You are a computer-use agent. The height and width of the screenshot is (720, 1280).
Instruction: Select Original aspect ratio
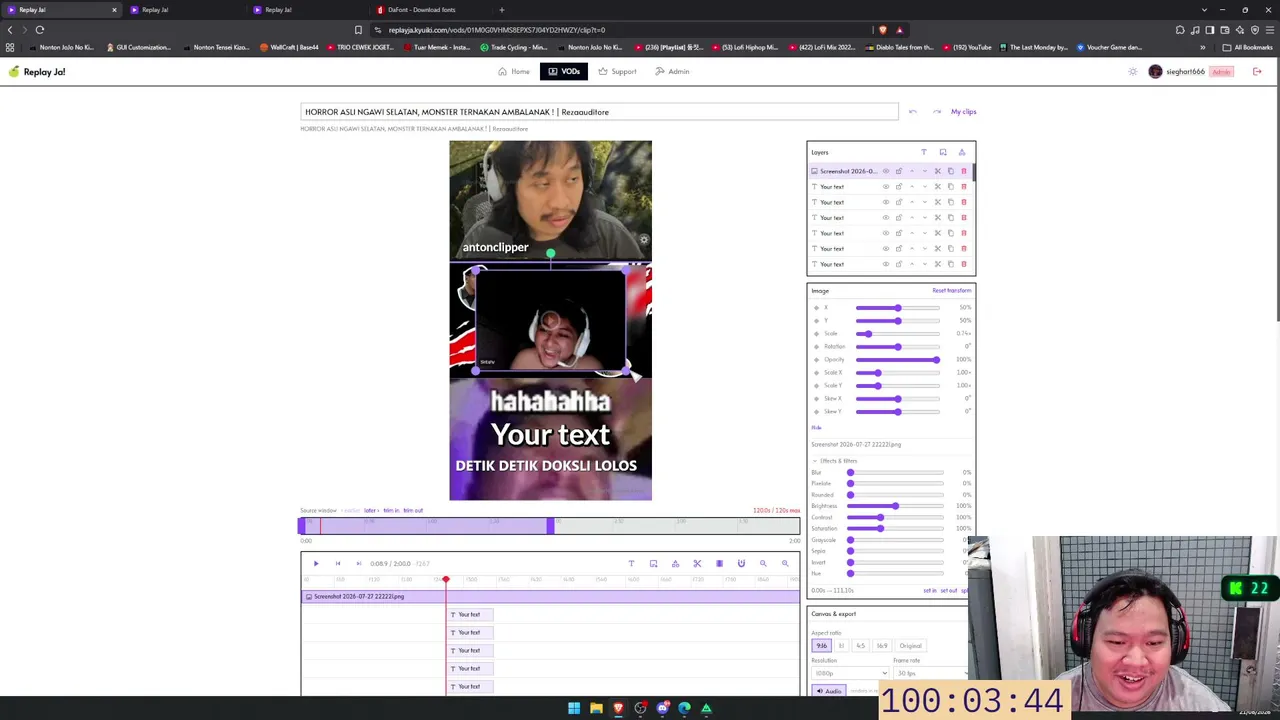910,646
